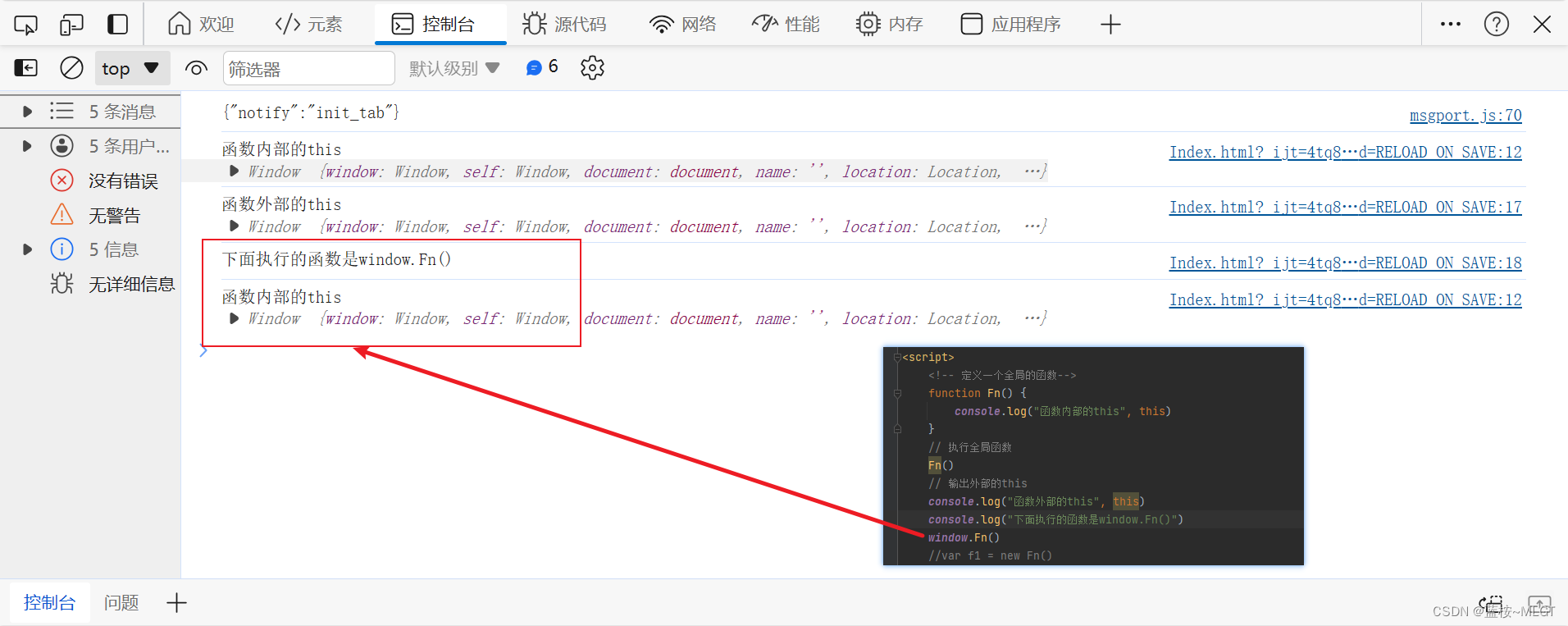Open the 内存 memory tab
Image resolution: width=1568 pixels, height=626 pixels.
pyautogui.click(x=889, y=25)
